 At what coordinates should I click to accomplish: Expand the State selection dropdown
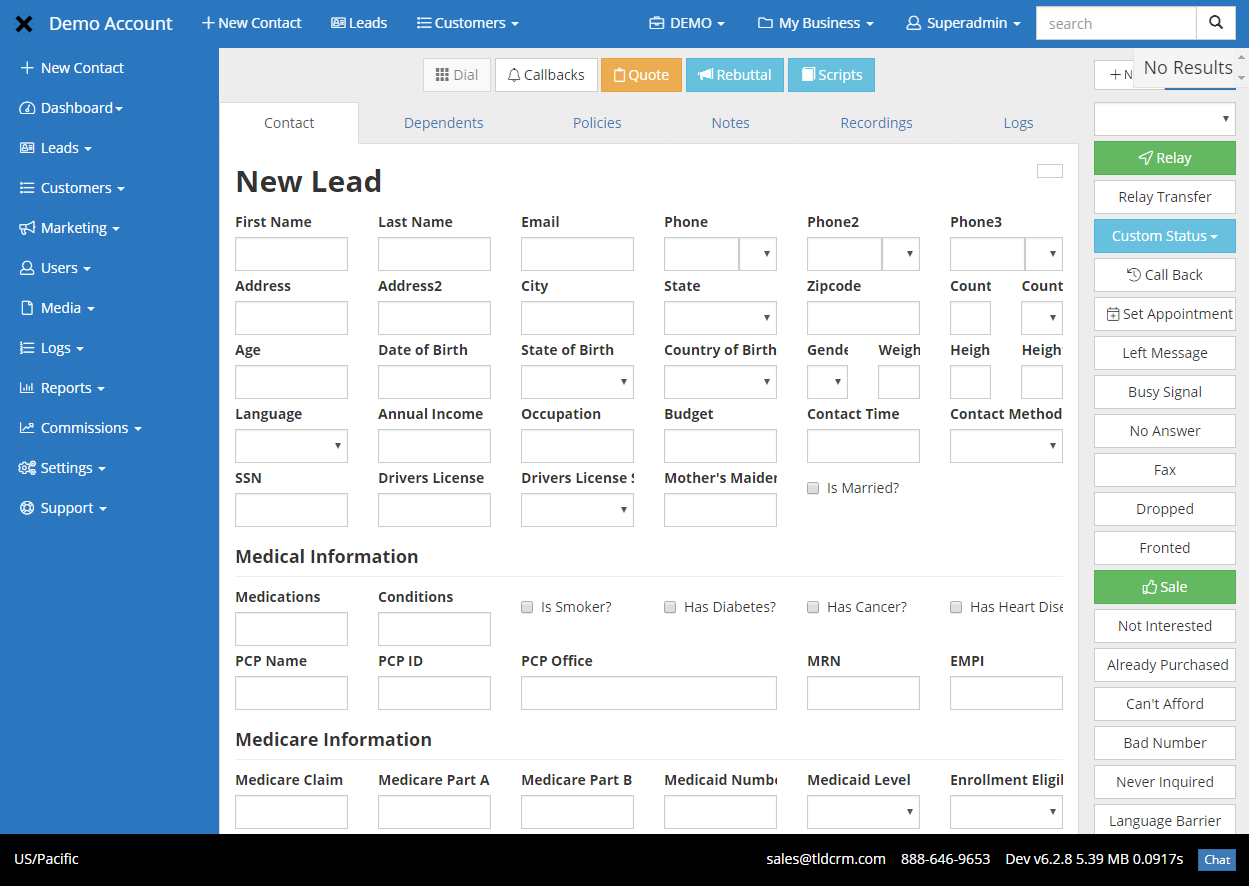[720, 317]
